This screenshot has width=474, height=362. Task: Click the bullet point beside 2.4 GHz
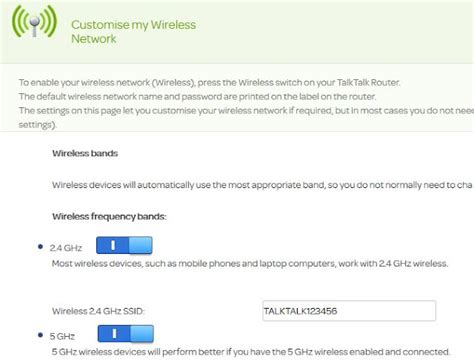(40, 247)
